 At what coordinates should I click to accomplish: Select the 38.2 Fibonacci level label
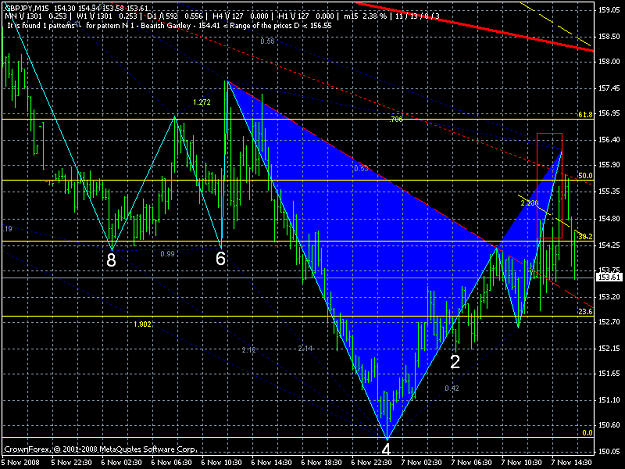(x=585, y=237)
